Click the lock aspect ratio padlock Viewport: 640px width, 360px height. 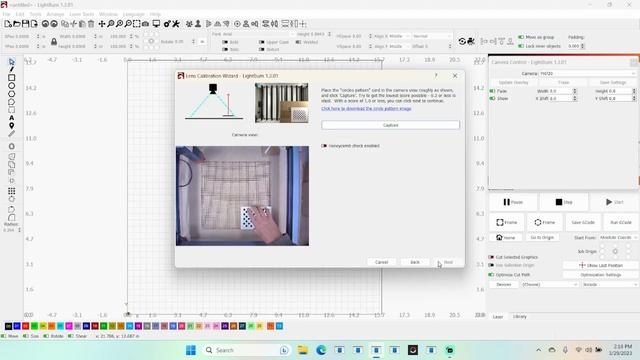54,41
